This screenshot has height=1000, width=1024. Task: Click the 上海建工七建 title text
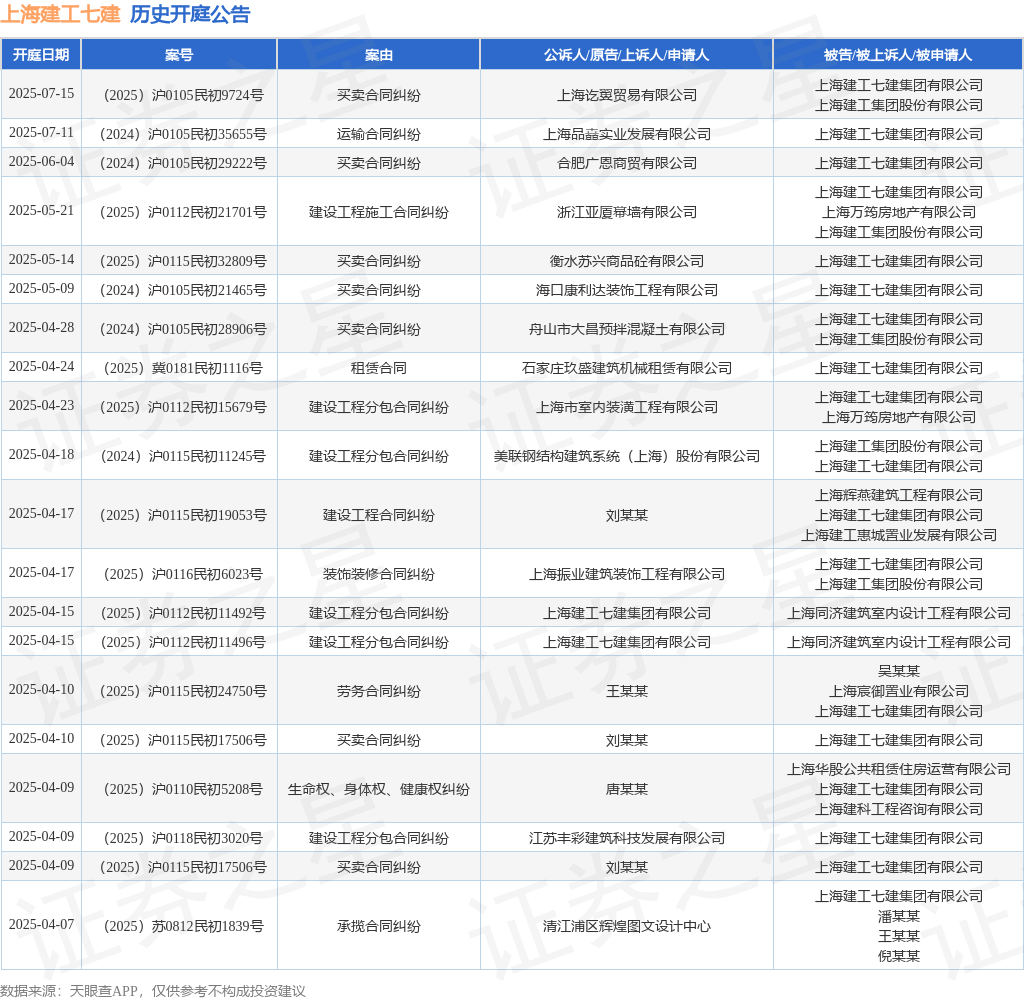click(60, 14)
